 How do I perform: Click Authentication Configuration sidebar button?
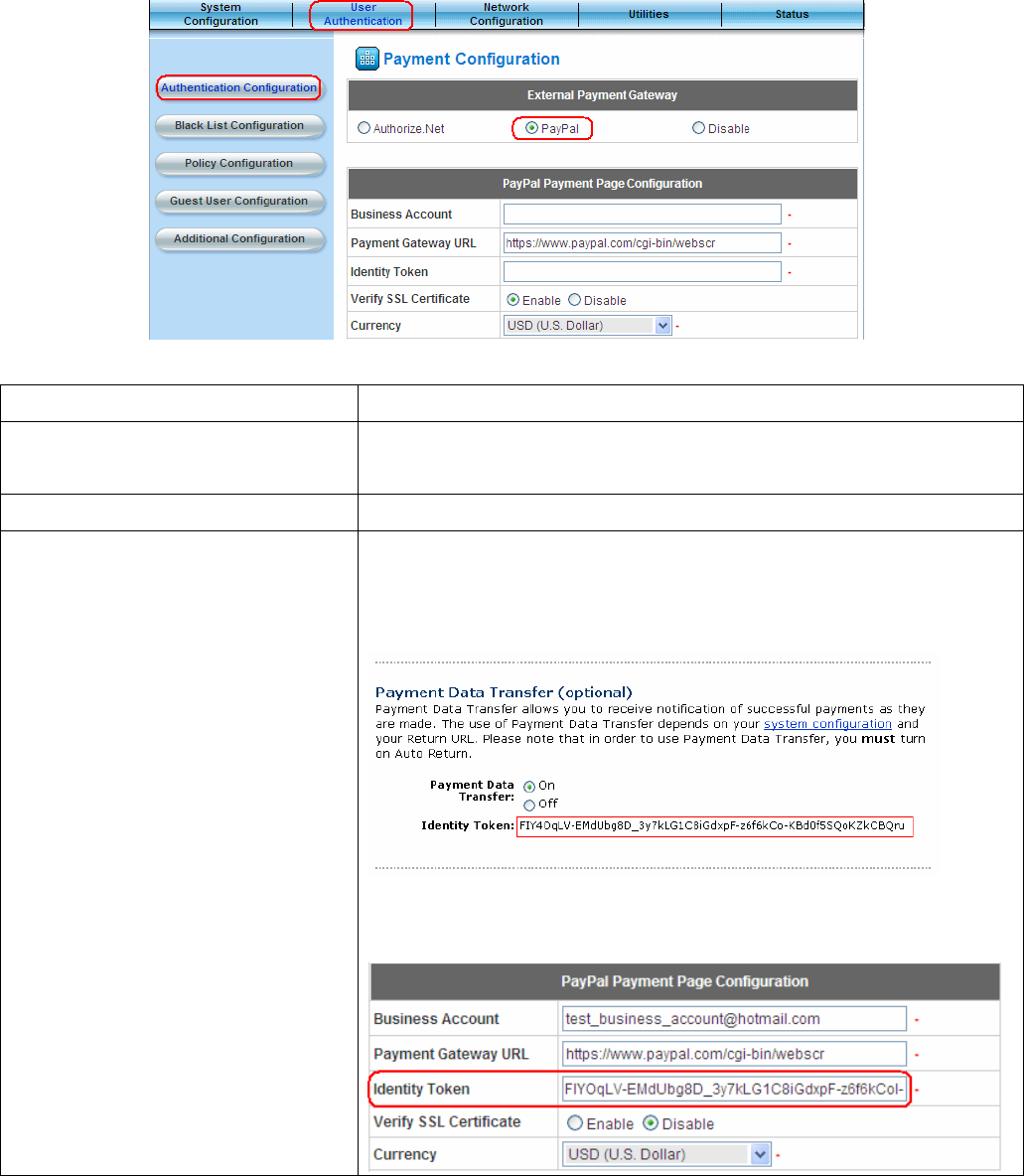tap(238, 87)
